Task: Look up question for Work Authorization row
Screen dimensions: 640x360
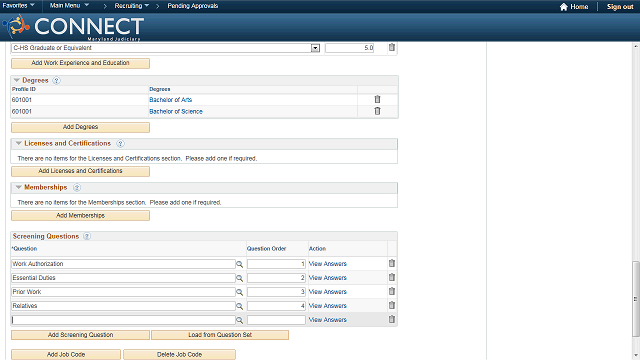Action: point(240,264)
